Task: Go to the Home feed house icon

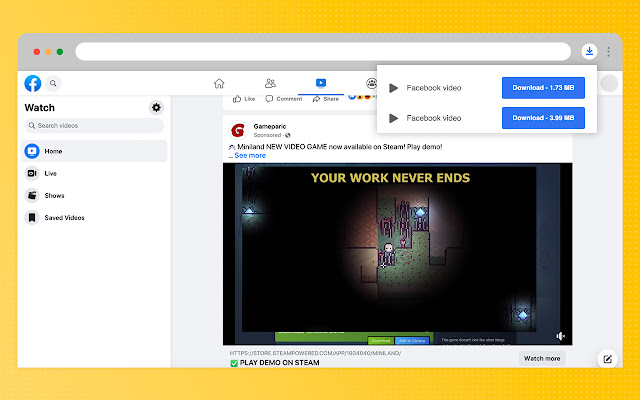Action: (219, 83)
